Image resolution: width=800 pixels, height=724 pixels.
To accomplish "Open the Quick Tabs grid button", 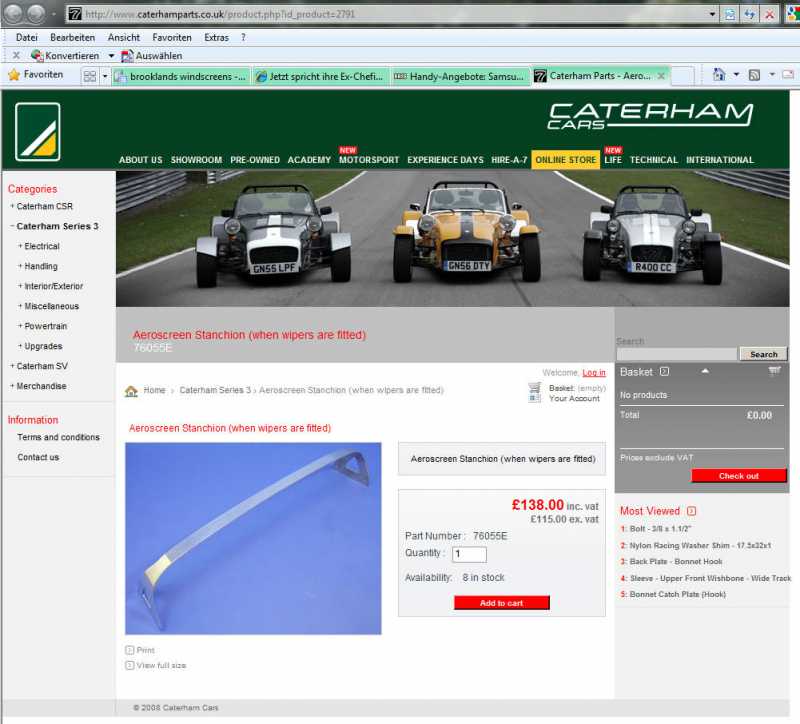I will coord(90,76).
